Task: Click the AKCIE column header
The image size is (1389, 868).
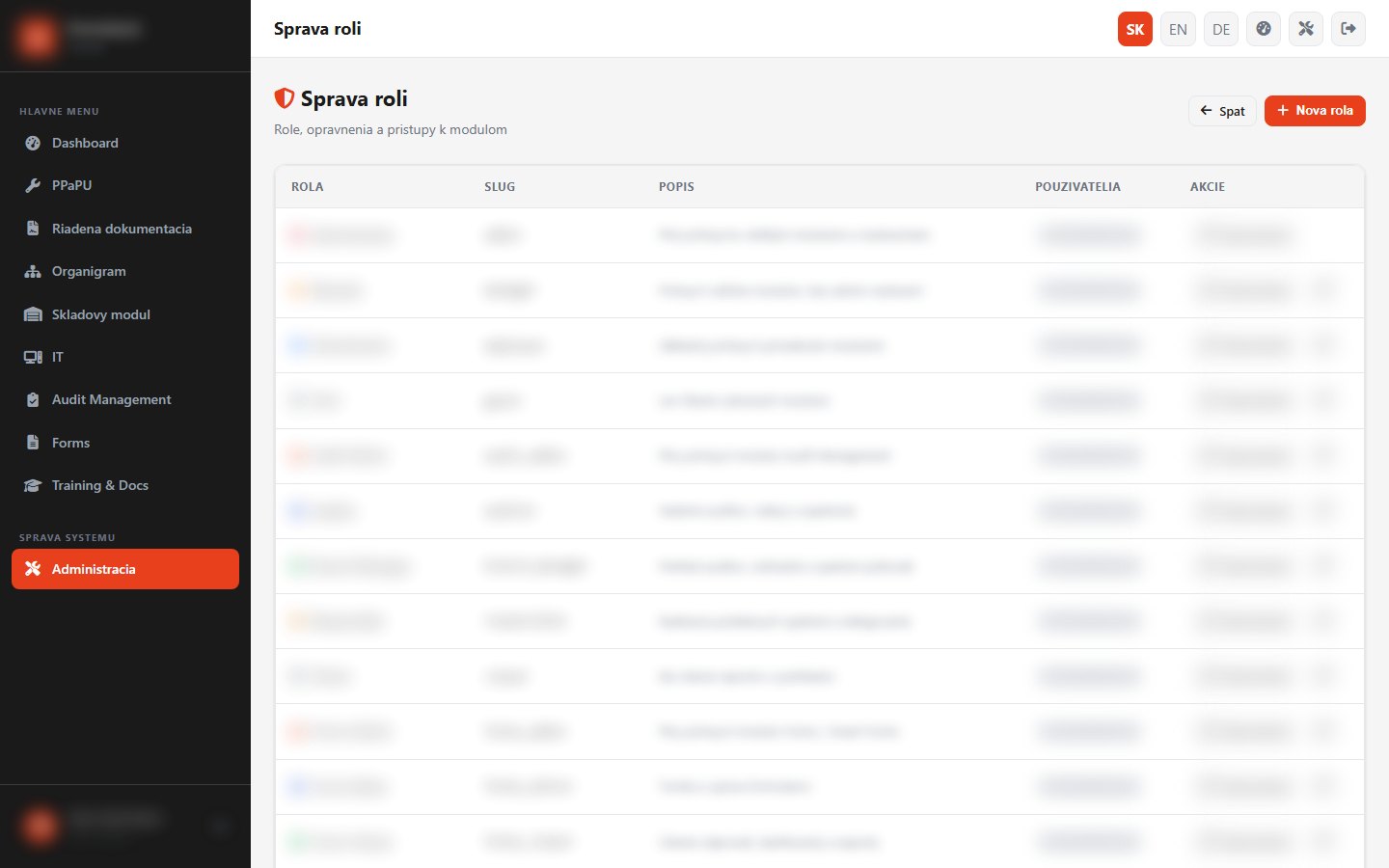Action: click(x=1208, y=187)
